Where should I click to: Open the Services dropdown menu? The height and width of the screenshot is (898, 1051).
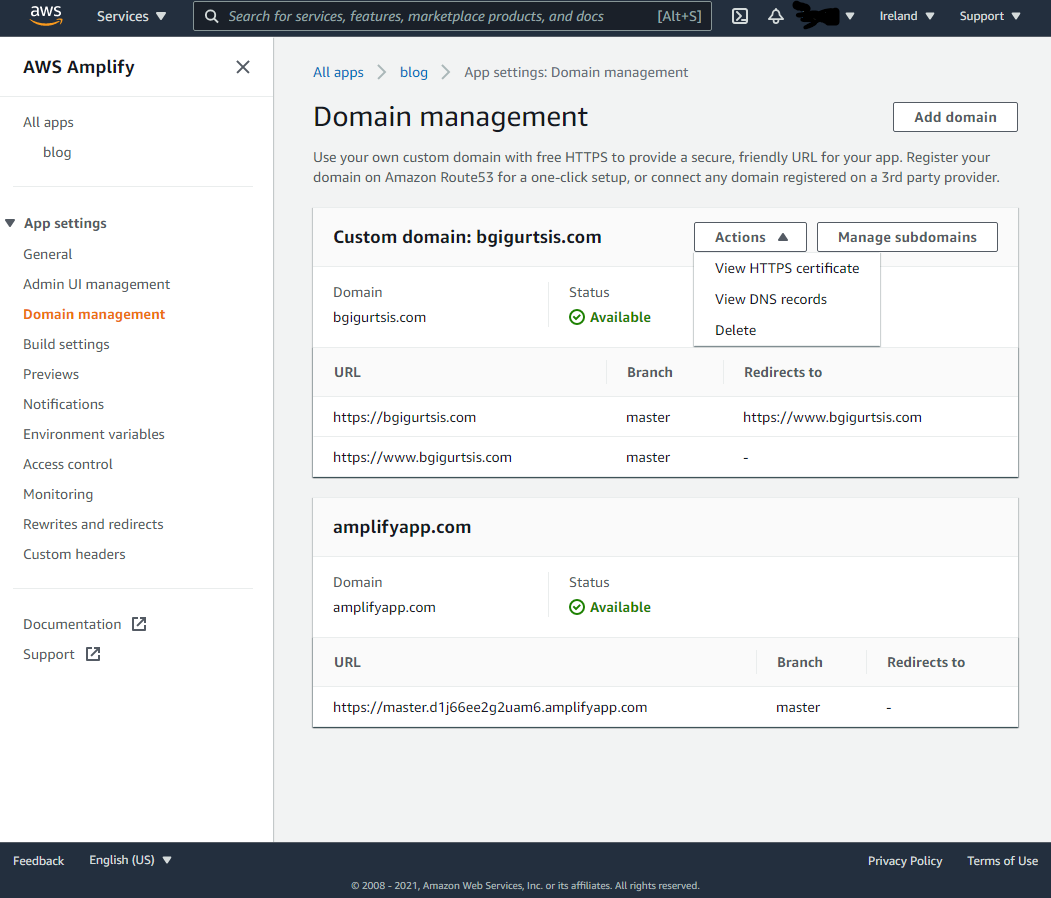(x=131, y=16)
